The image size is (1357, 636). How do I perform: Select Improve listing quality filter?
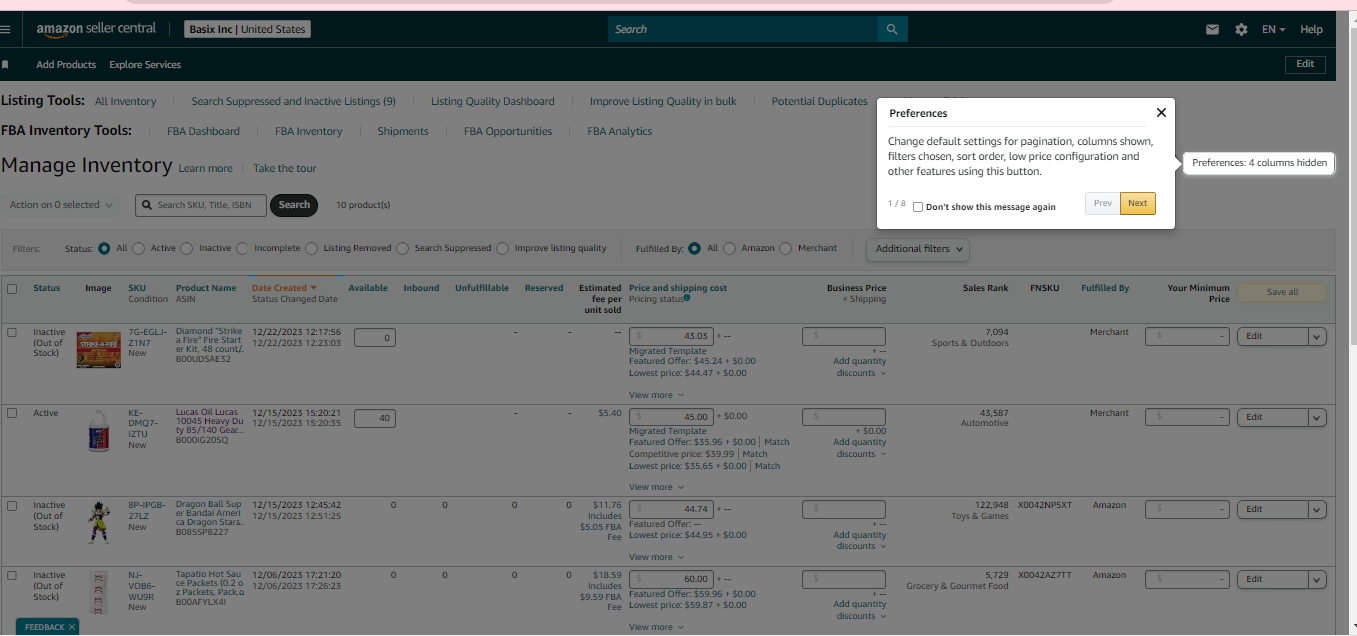point(502,248)
